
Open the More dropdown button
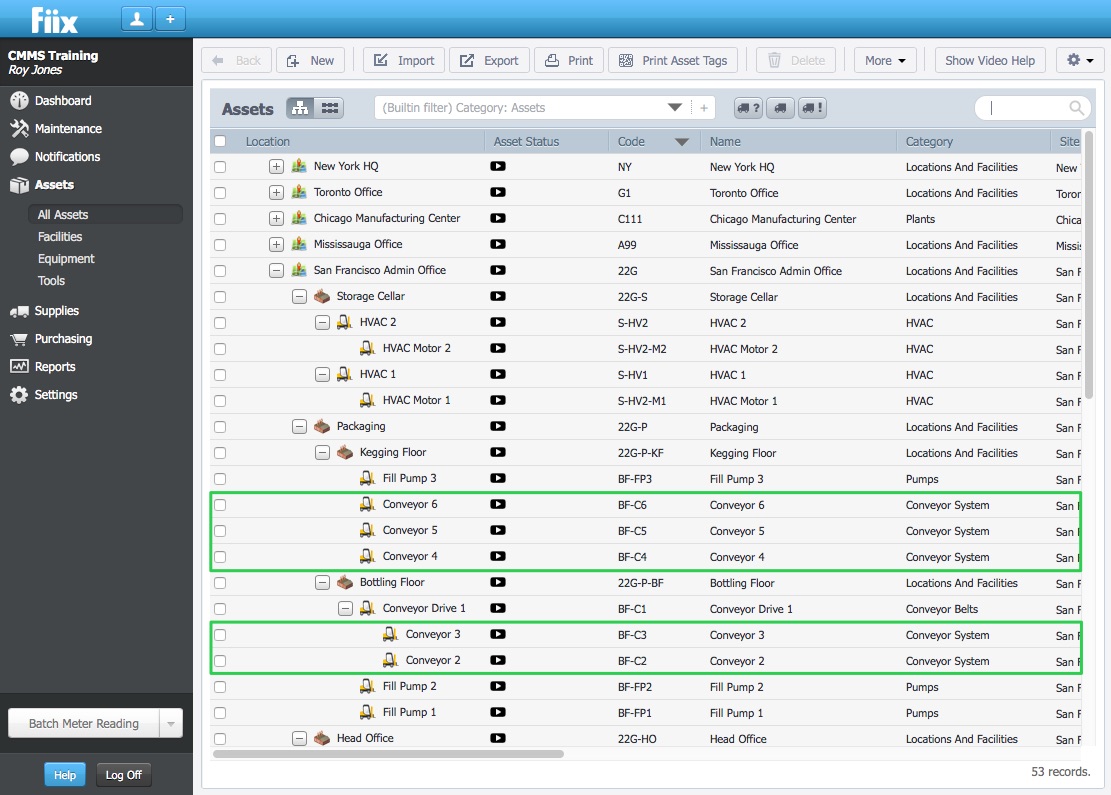pyautogui.click(x=885, y=60)
